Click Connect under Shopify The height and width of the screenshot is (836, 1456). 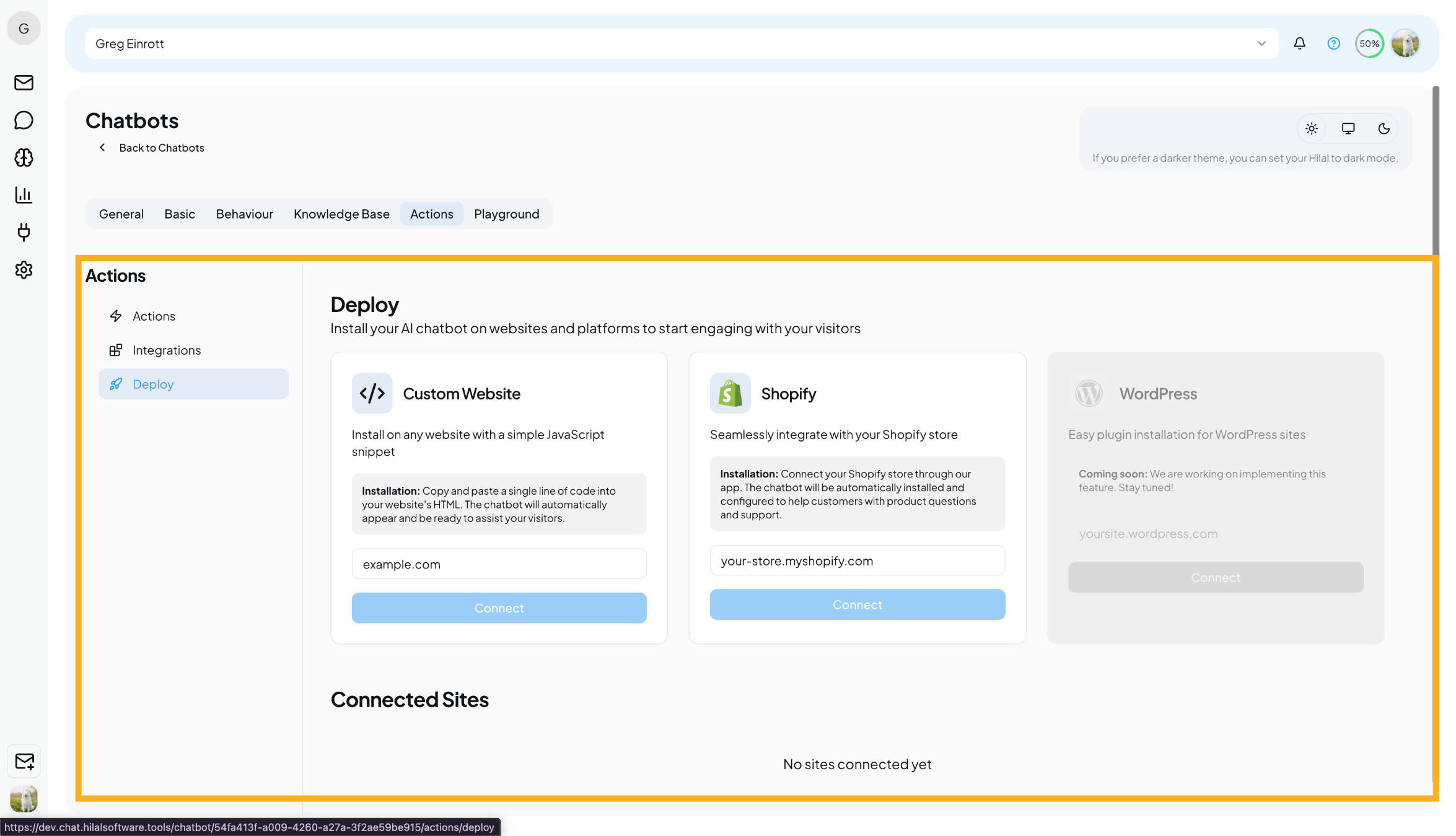[857, 604]
